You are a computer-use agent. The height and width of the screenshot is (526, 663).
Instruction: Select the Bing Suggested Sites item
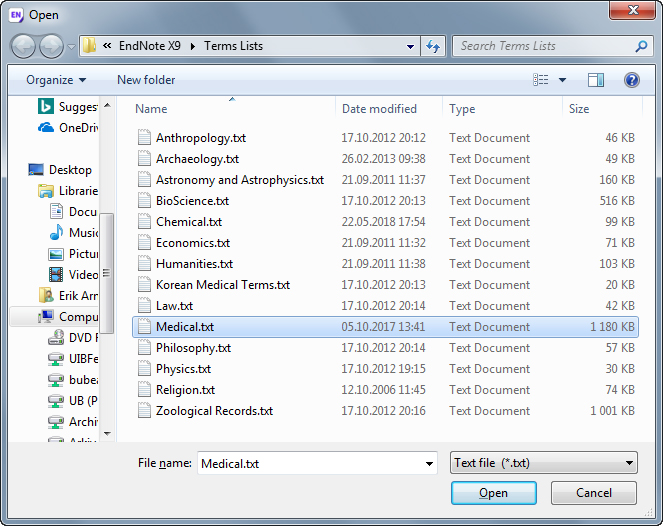(68, 107)
